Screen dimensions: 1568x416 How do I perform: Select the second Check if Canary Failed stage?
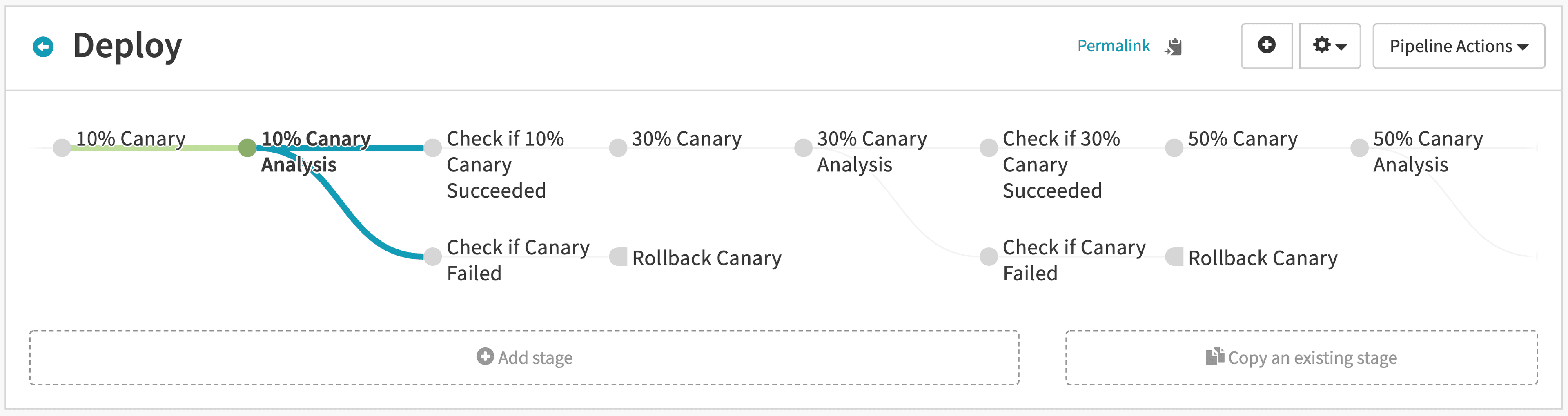pyautogui.click(x=989, y=257)
